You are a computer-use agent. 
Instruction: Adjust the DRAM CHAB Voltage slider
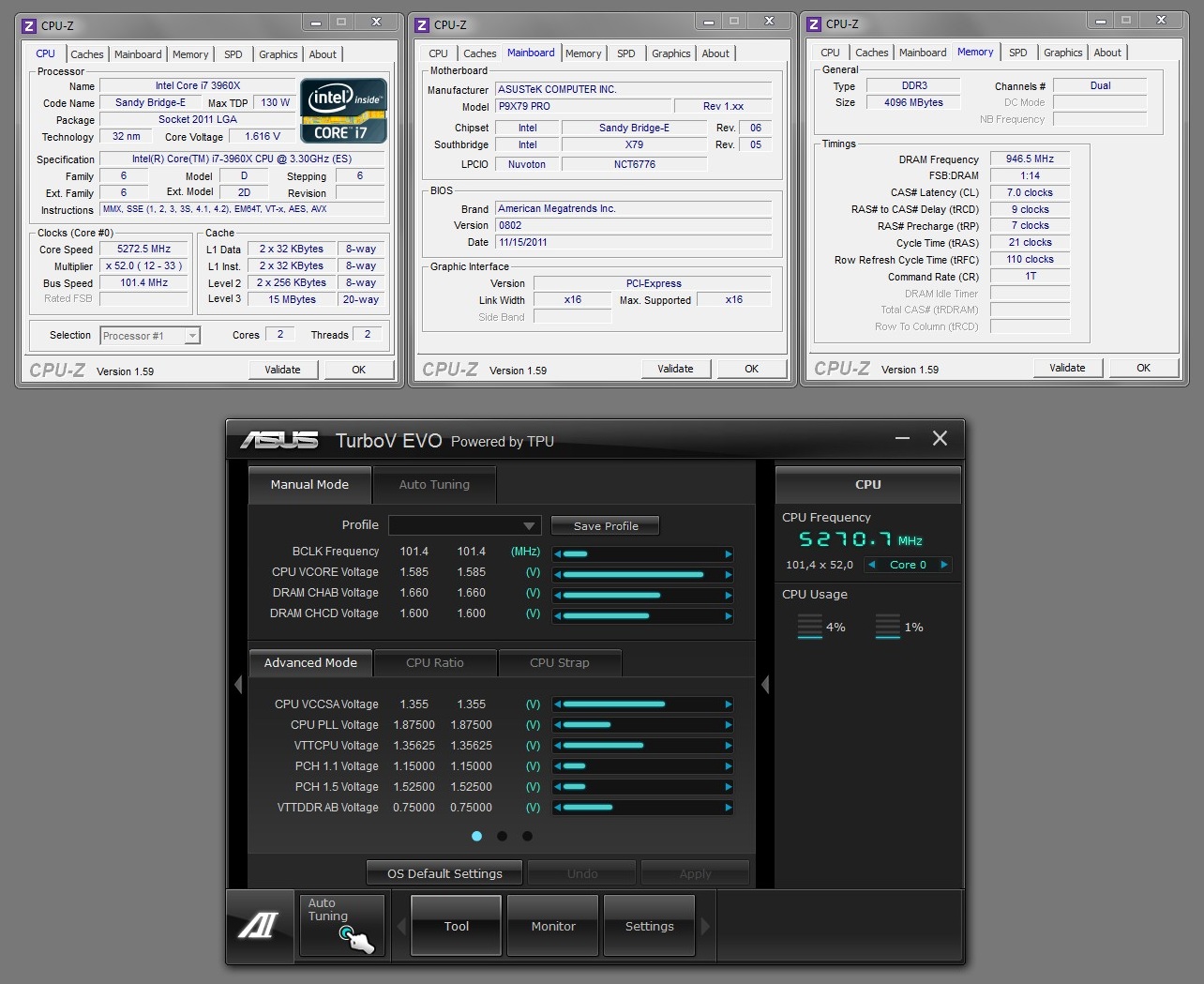643,595
